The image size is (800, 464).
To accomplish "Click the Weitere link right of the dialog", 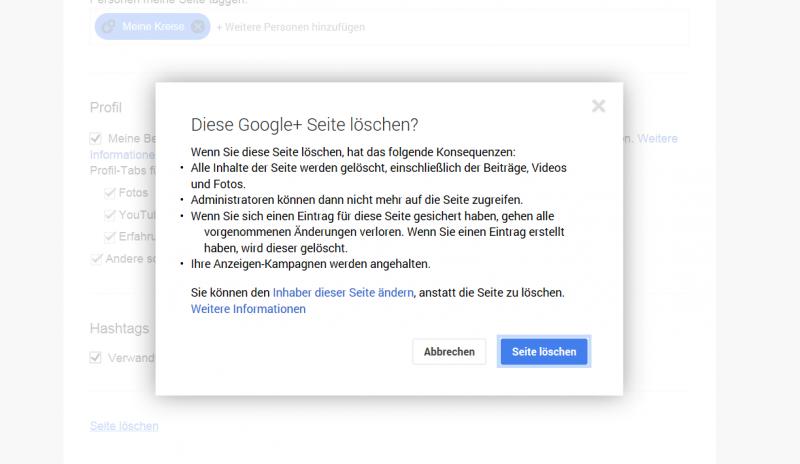I will tap(656, 139).
